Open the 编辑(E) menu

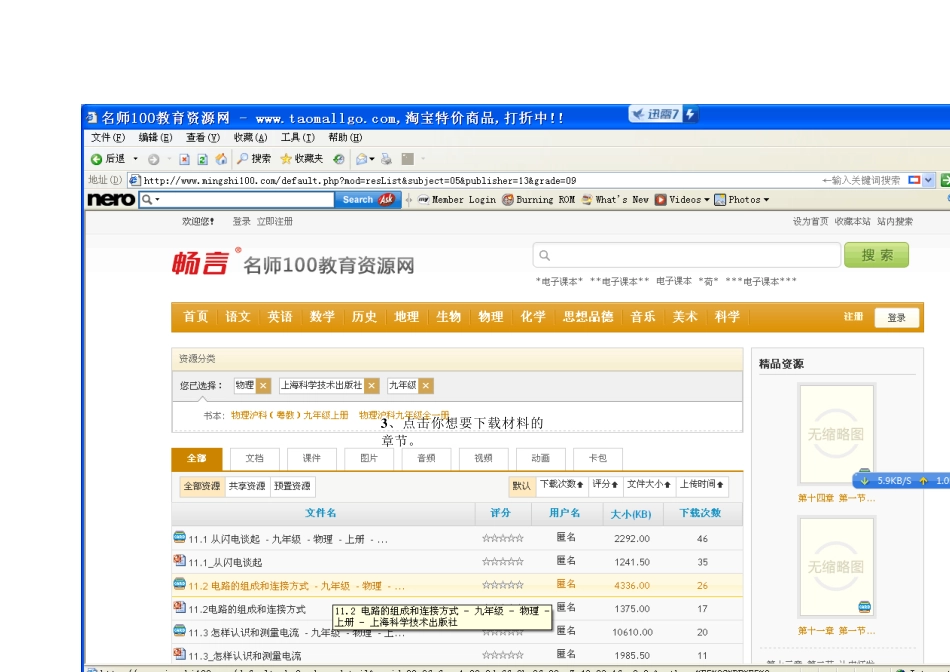click(156, 138)
